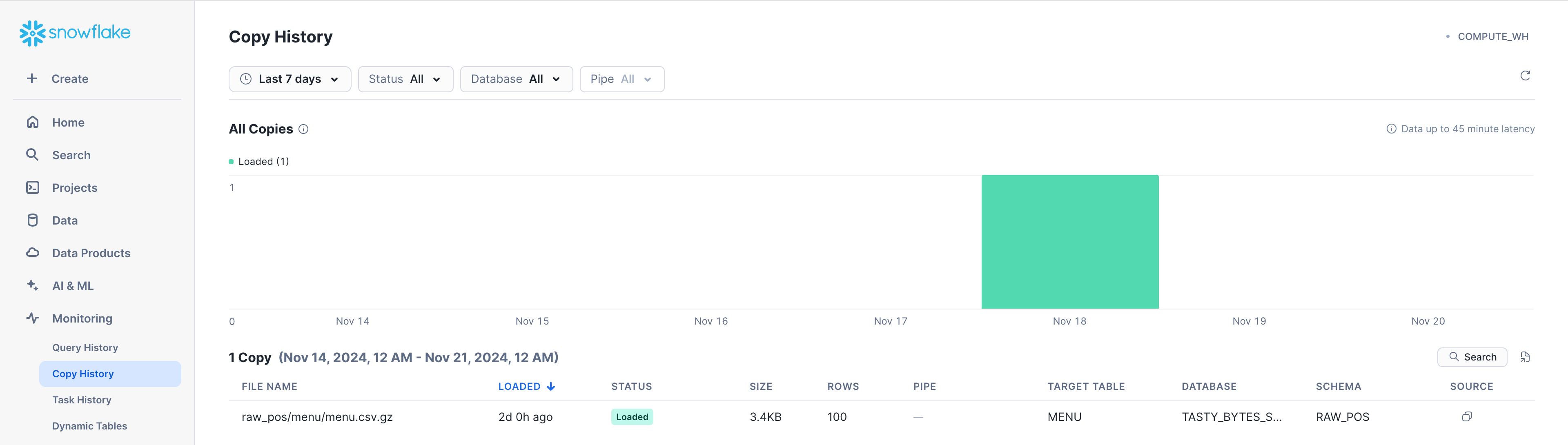The height and width of the screenshot is (445, 1568).
Task: Select the Search icon in sidebar
Action: (x=33, y=155)
